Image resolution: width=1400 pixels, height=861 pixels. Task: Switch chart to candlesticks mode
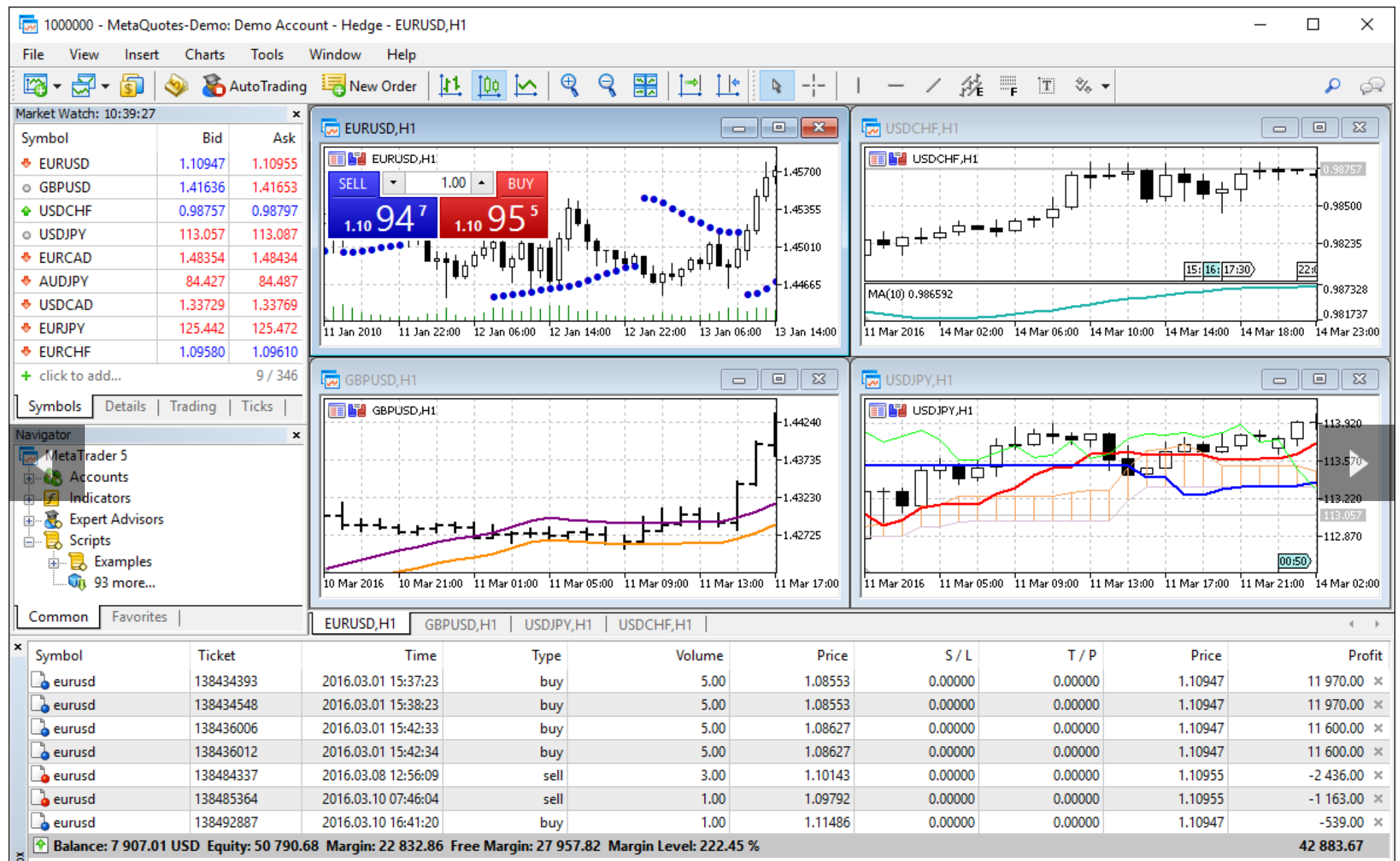point(488,86)
